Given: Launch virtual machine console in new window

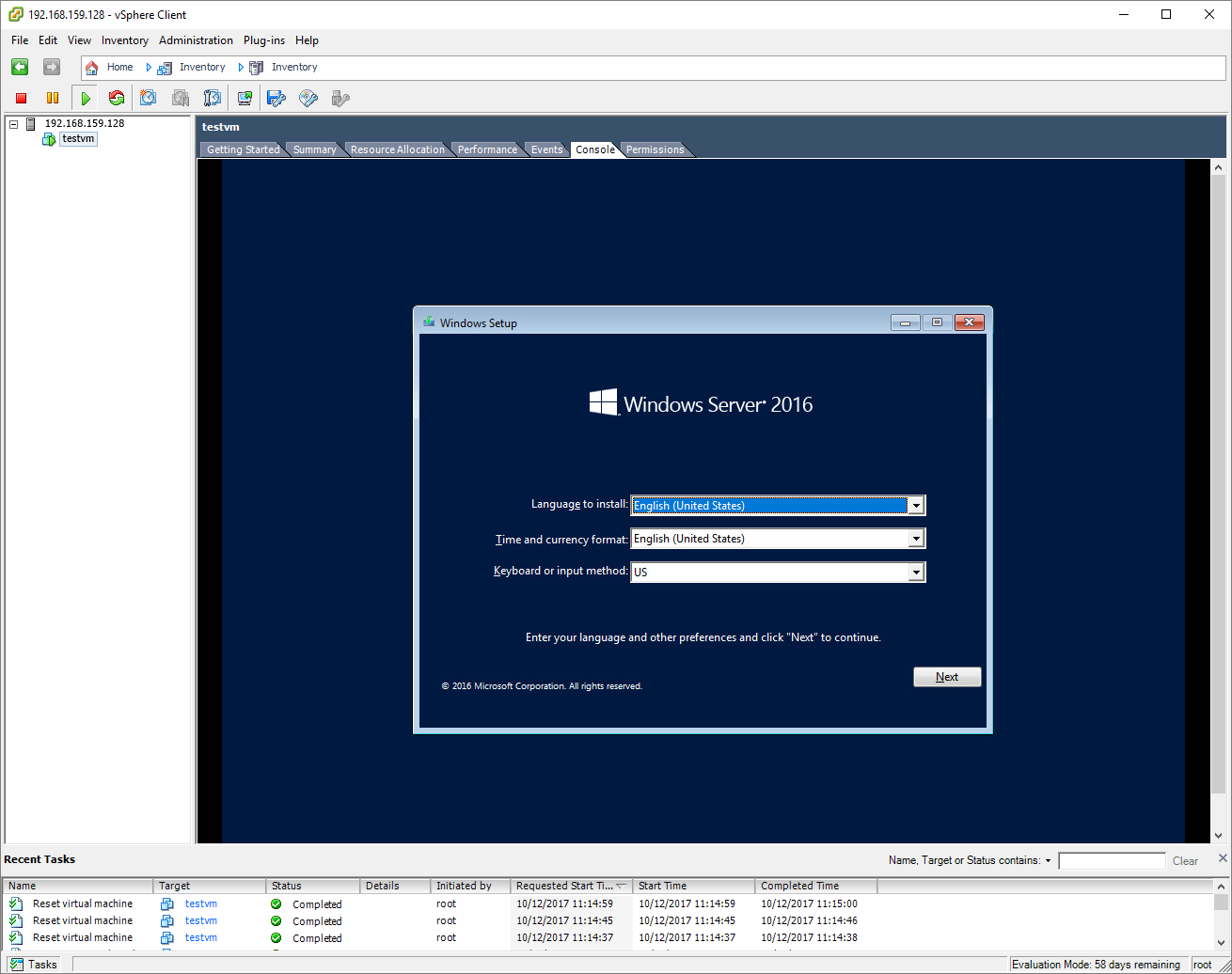Looking at the screenshot, I should pyautogui.click(x=245, y=98).
